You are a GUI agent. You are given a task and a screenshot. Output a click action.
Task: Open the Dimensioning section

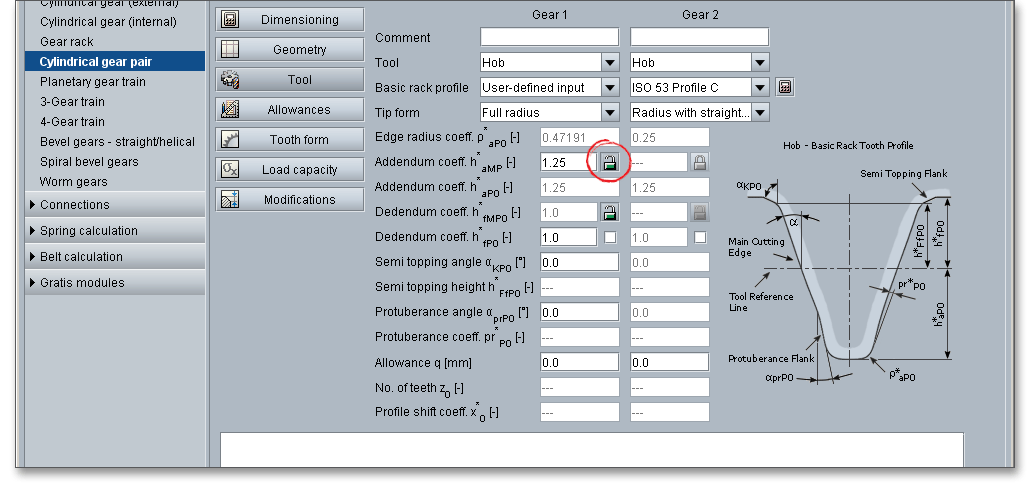tap(289, 19)
